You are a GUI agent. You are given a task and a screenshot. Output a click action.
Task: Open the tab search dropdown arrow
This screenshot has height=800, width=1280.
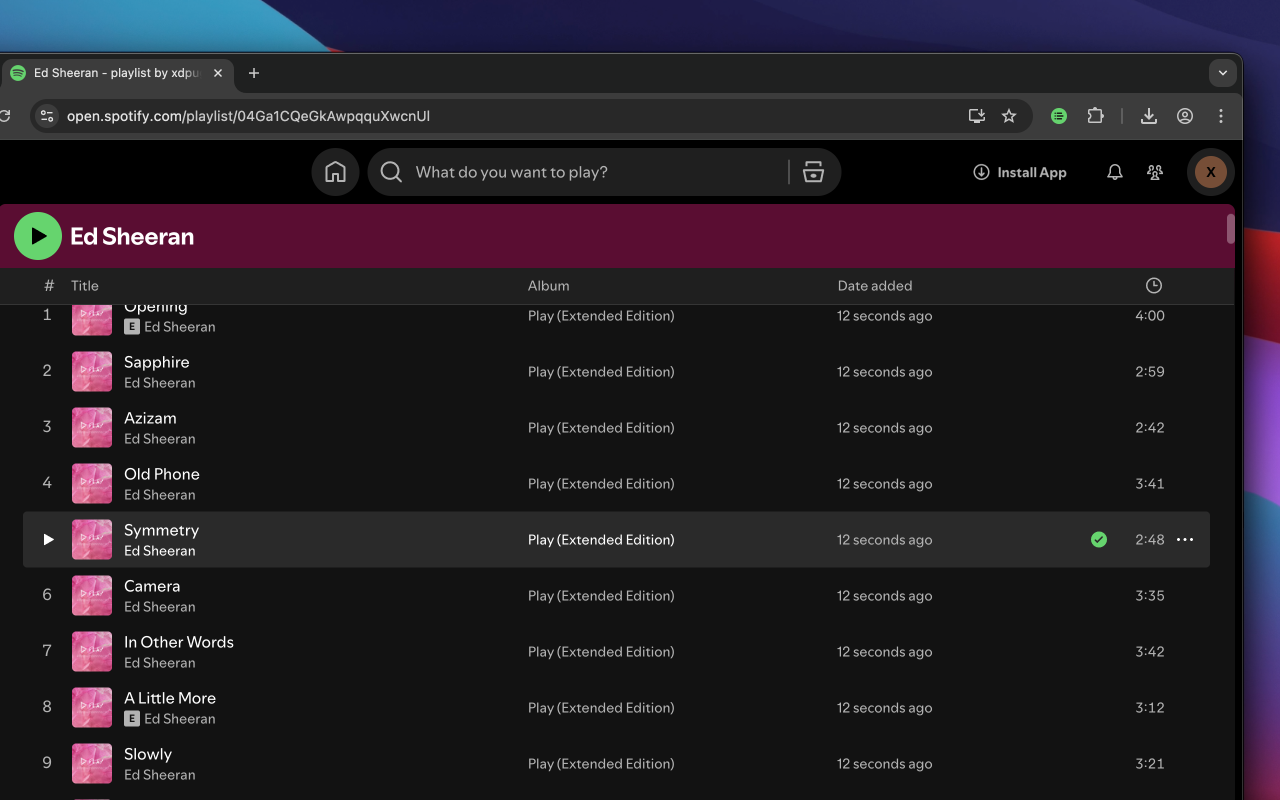point(1222,73)
